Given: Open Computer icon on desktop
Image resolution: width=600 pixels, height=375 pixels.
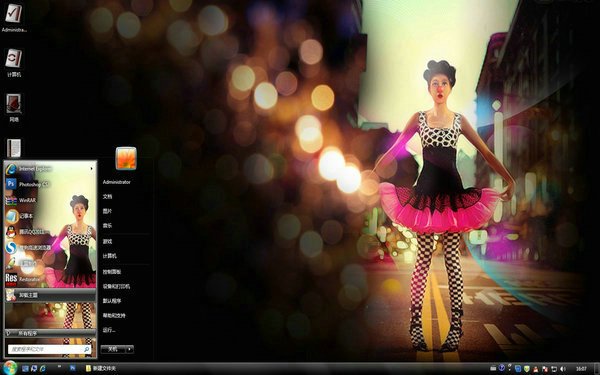Looking at the screenshot, I should coord(14,63).
